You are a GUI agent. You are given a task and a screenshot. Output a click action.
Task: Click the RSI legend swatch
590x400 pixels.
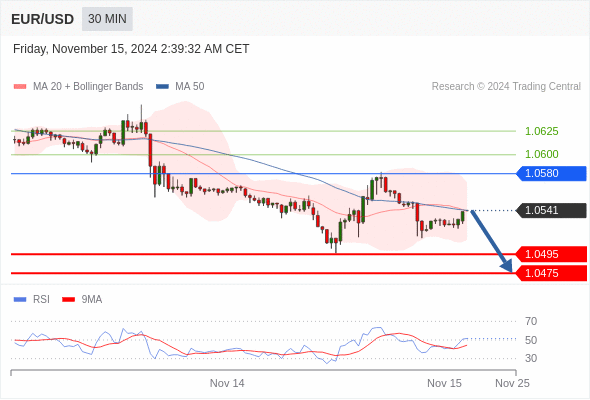point(20,300)
